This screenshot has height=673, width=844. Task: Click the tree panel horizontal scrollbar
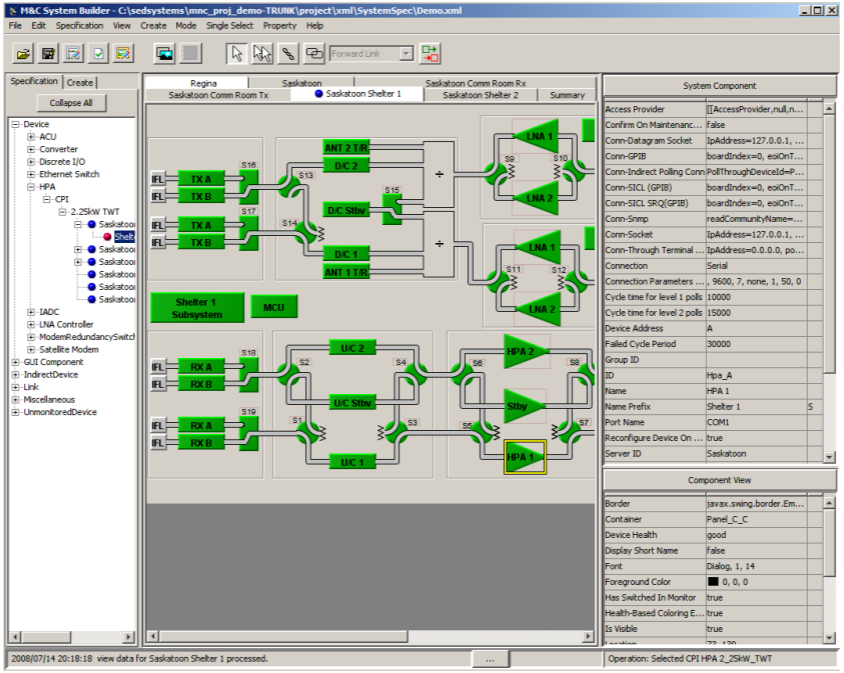click(47, 637)
